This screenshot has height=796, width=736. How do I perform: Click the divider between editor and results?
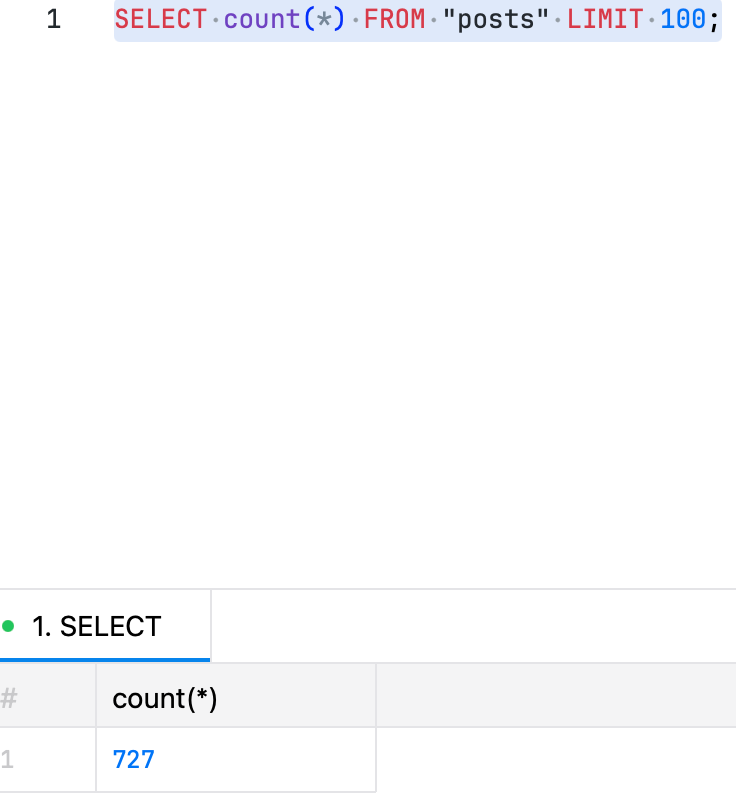click(368, 589)
